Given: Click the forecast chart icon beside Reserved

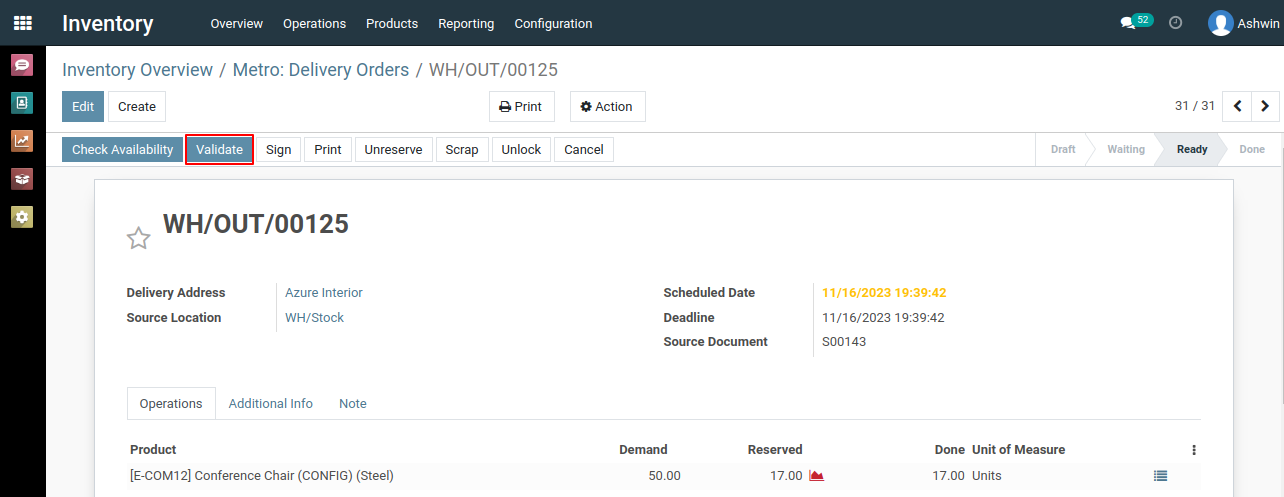Looking at the screenshot, I should pyautogui.click(x=816, y=476).
